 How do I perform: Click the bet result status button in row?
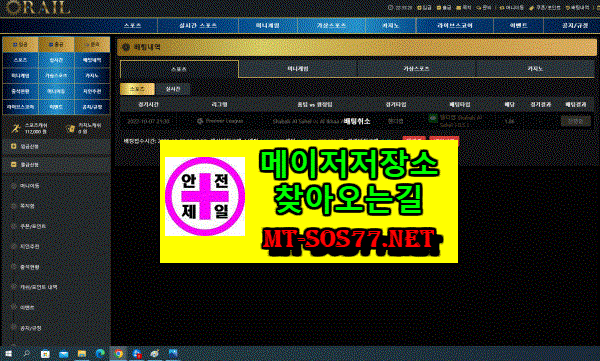pyautogui.click(x=576, y=121)
